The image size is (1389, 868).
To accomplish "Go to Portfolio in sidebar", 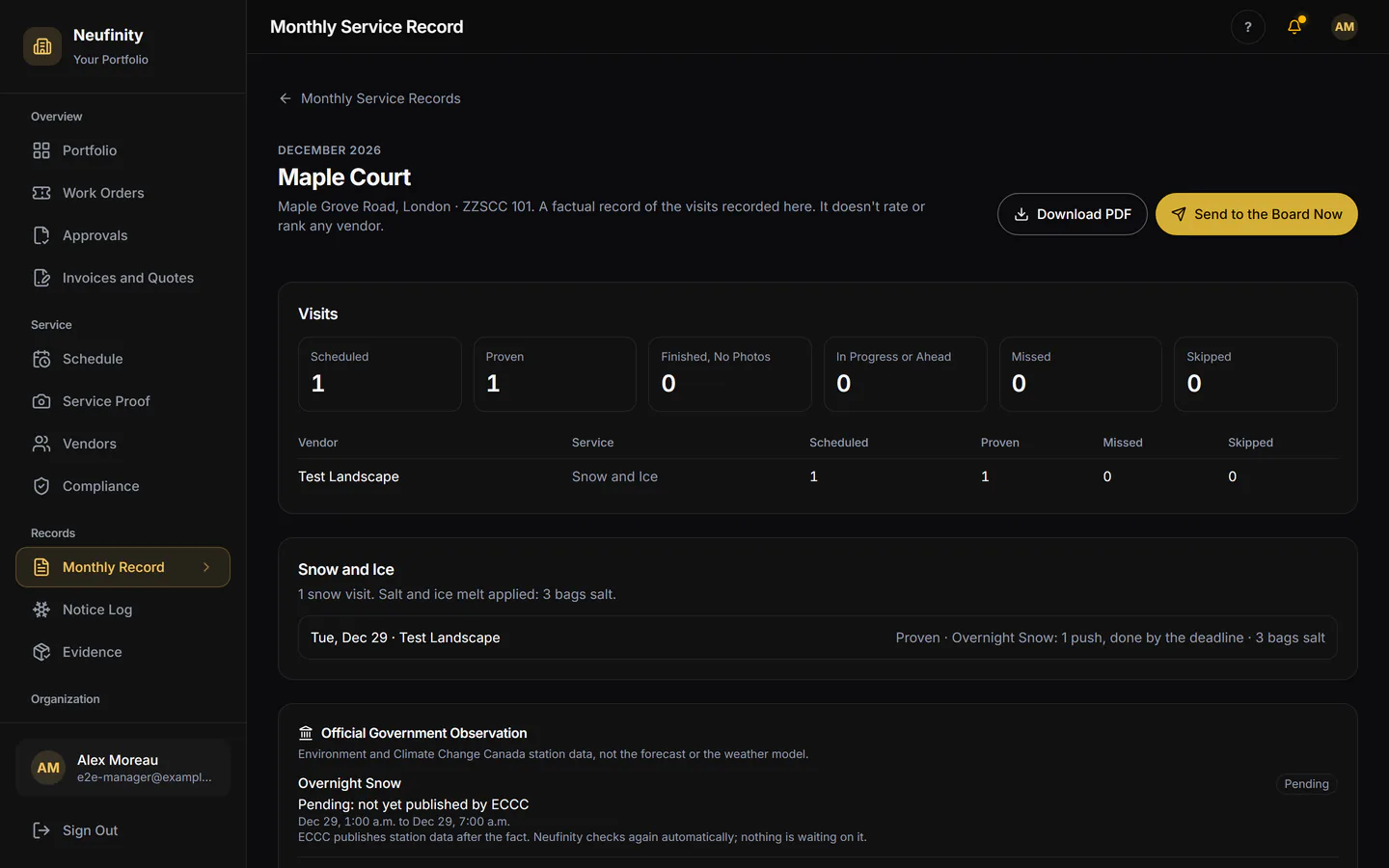I will (123, 150).
